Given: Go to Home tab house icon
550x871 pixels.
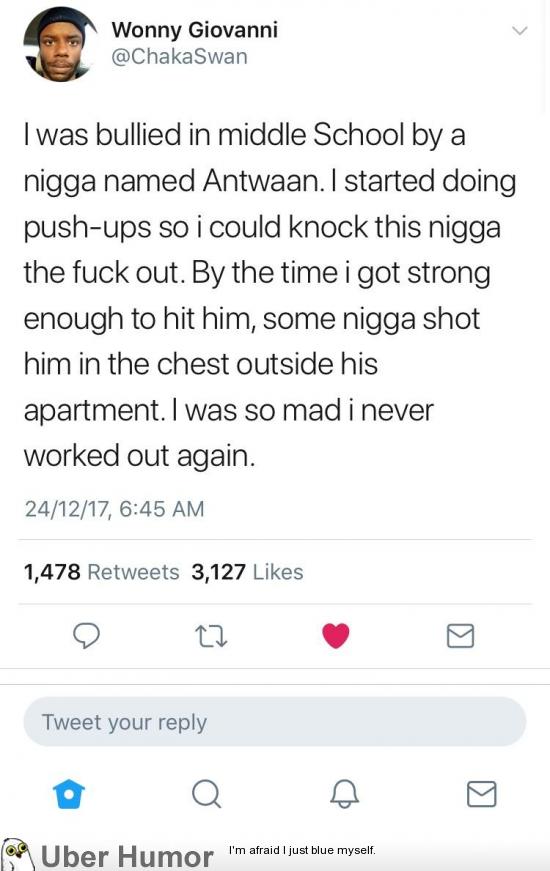Looking at the screenshot, I should coord(69,794).
